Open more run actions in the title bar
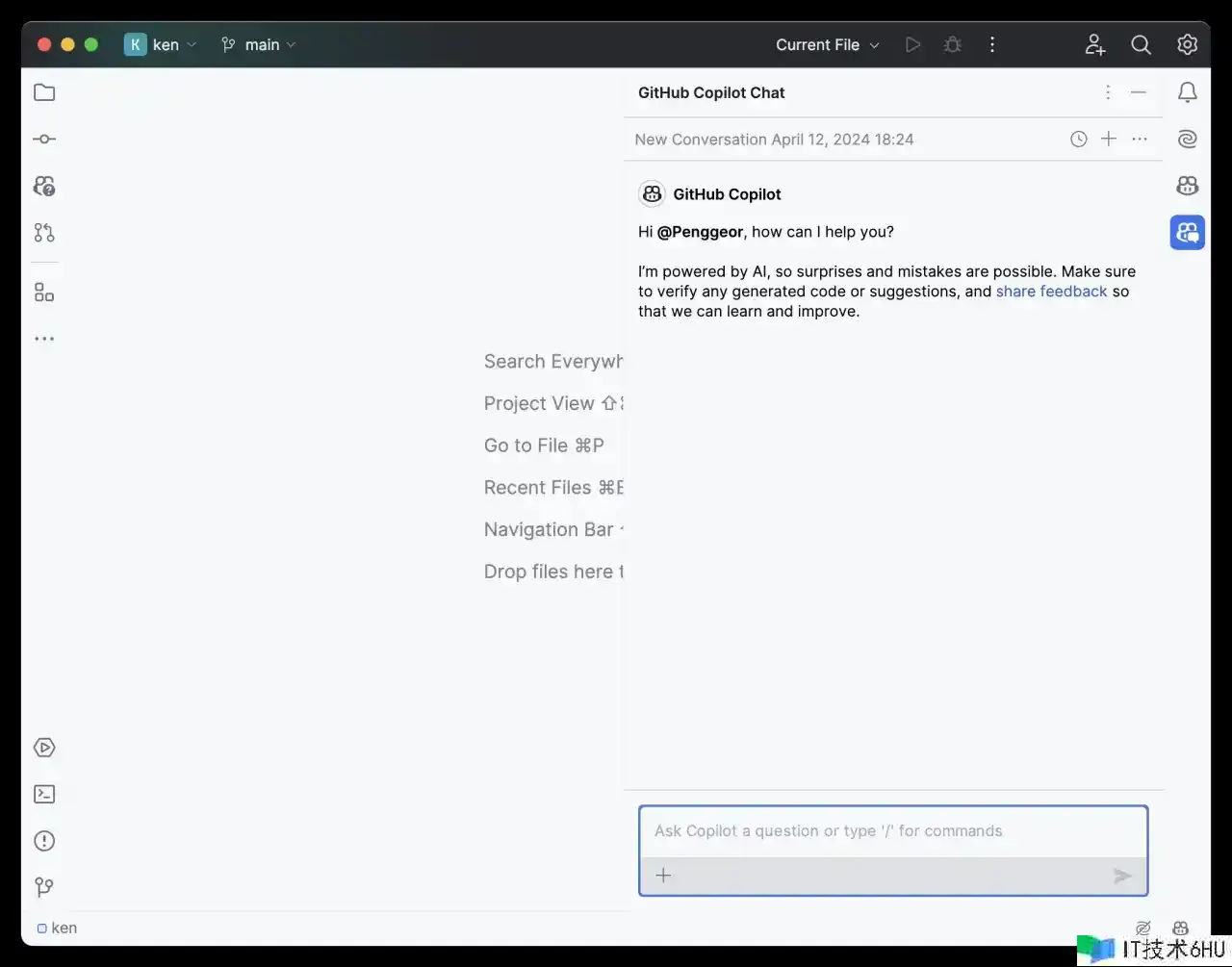1232x967 pixels. point(992,44)
